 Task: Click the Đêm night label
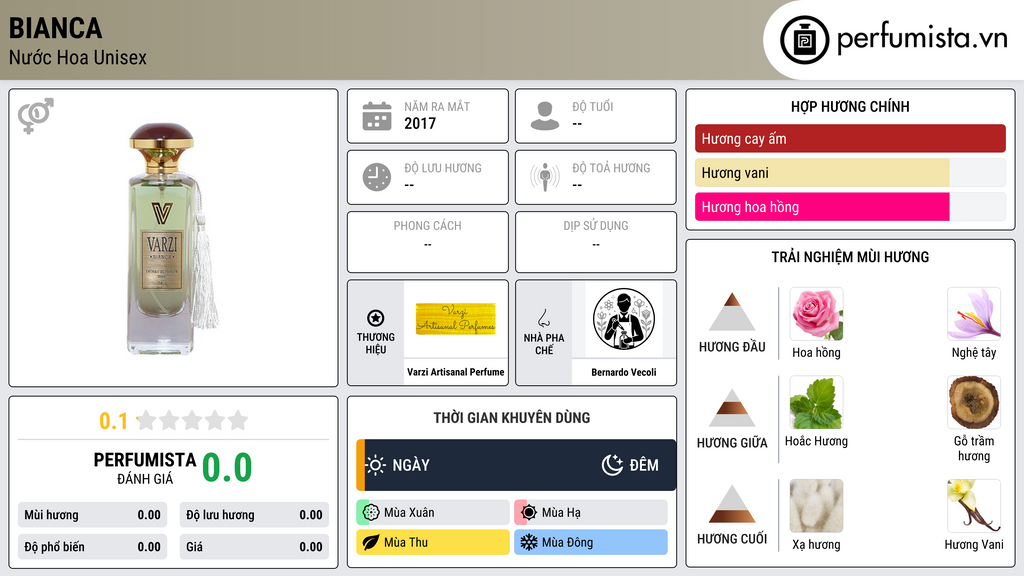pyautogui.click(x=644, y=465)
